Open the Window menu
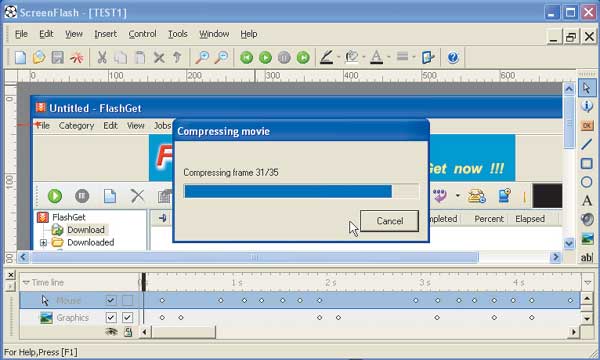Viewport: 600px width, 360px height. click(214, 34)
